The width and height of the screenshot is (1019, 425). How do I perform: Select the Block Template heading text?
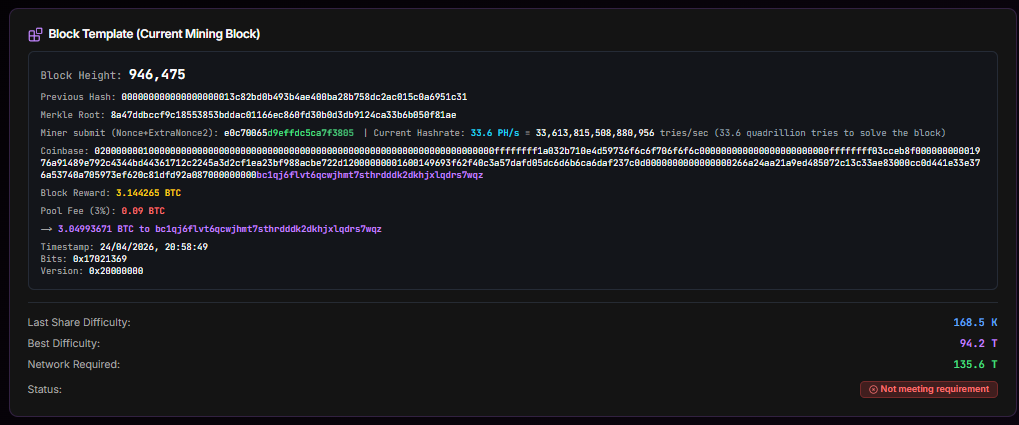click(x=154, y=34)
